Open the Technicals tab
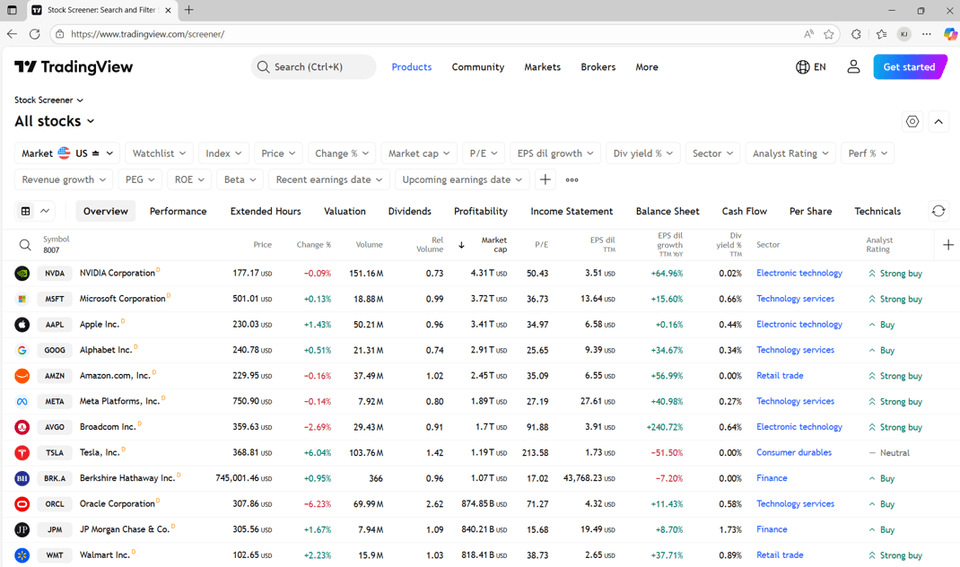Viewport: 960px width, 567px height. [x=877, y=211]
